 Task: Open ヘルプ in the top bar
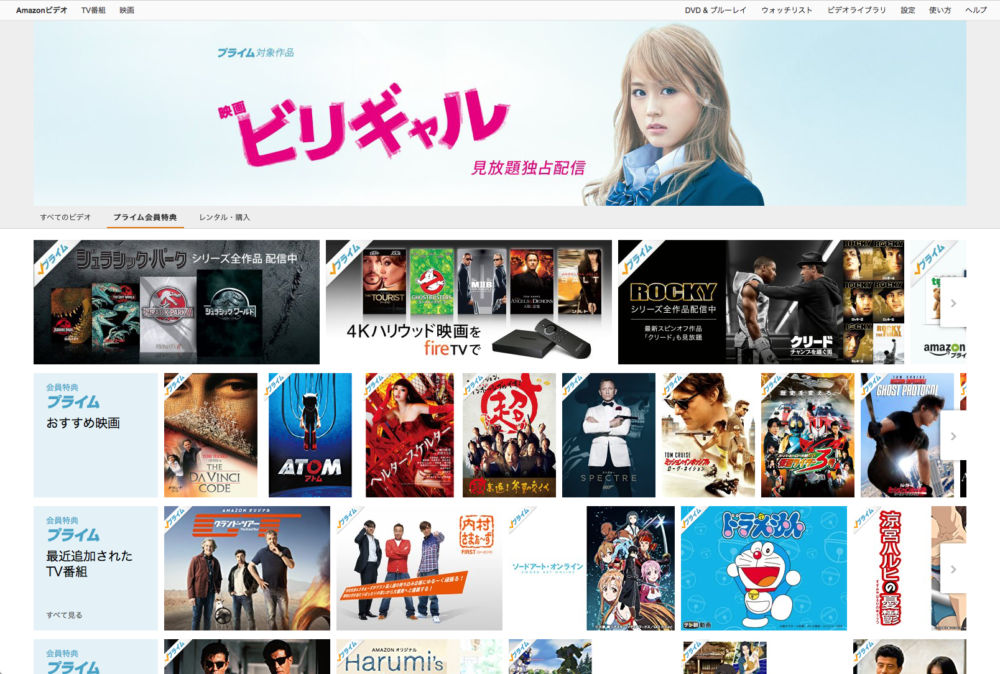click(x=976, y=10)
